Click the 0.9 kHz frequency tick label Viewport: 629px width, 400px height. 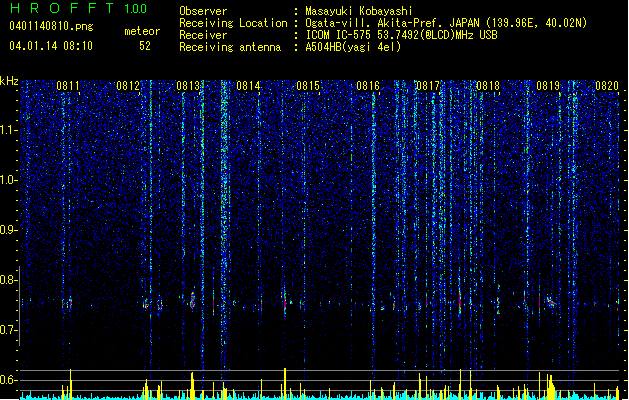coord(9,230)
